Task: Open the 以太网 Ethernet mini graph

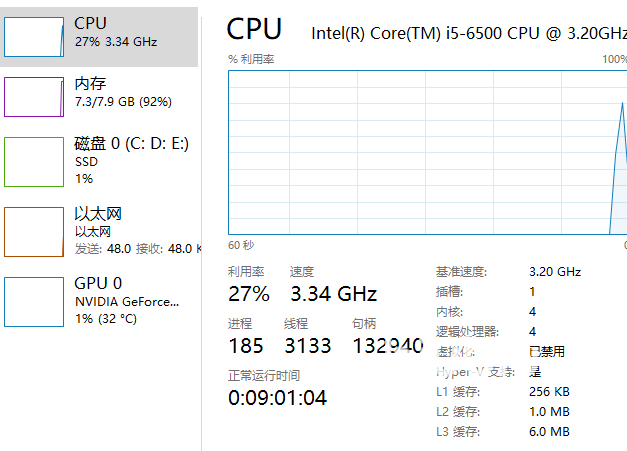Action: (35, 232)
